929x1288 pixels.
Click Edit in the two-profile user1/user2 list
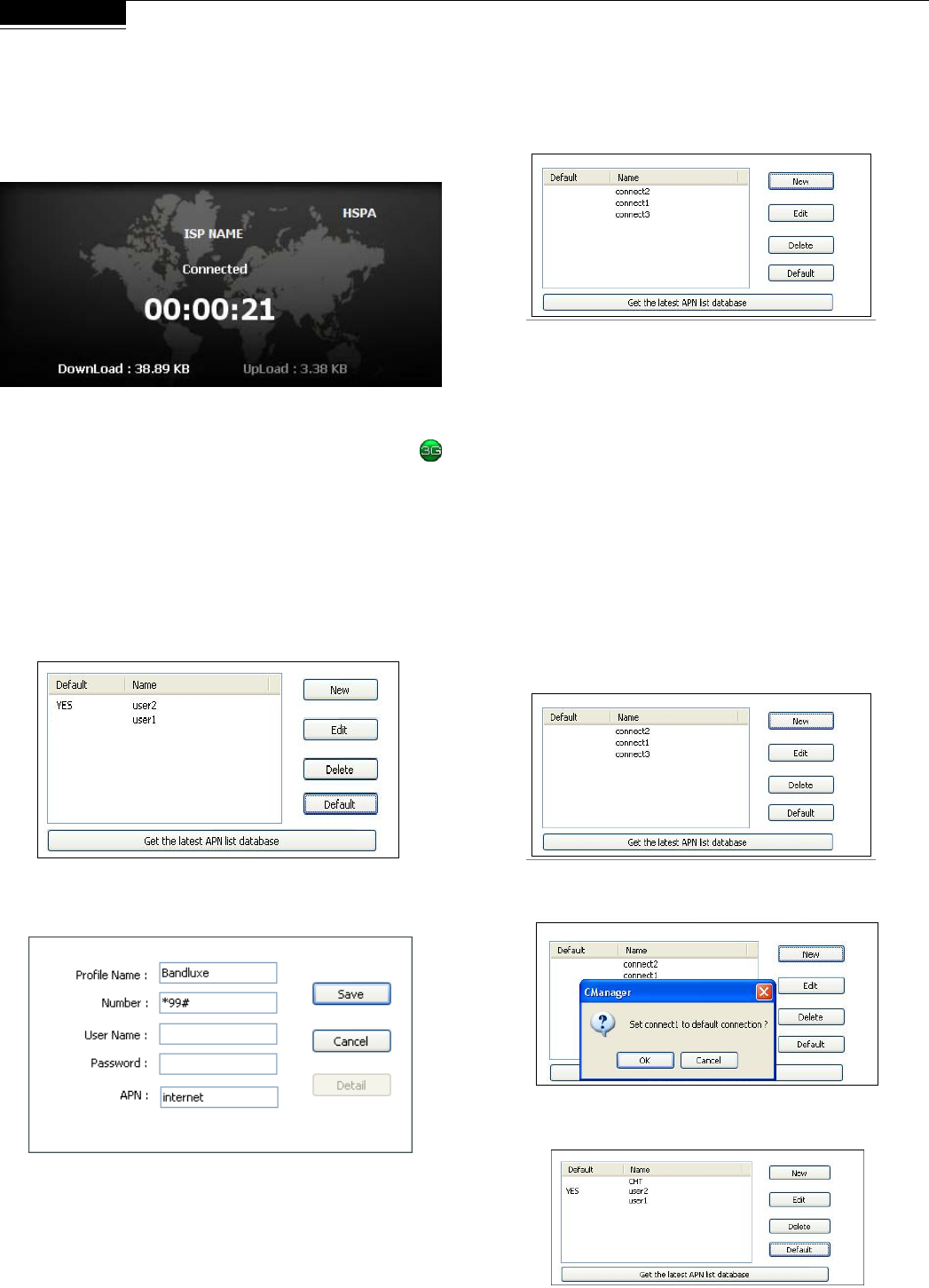click(341, 730)
